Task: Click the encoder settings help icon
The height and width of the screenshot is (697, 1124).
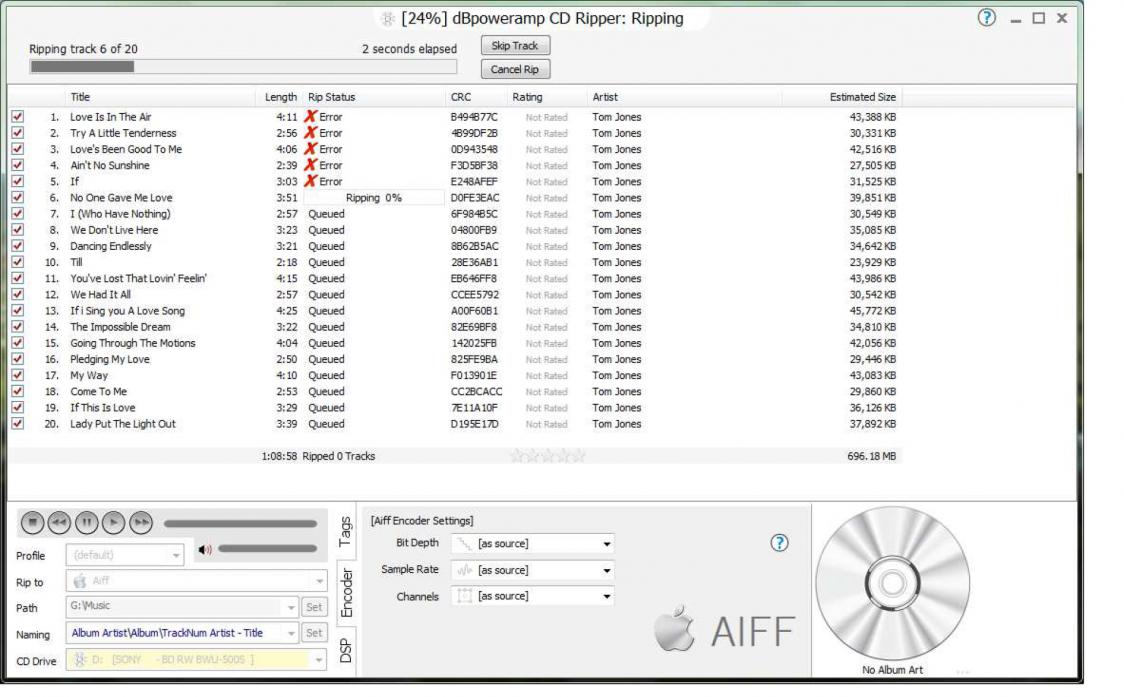Action: (x=780, y=543)
